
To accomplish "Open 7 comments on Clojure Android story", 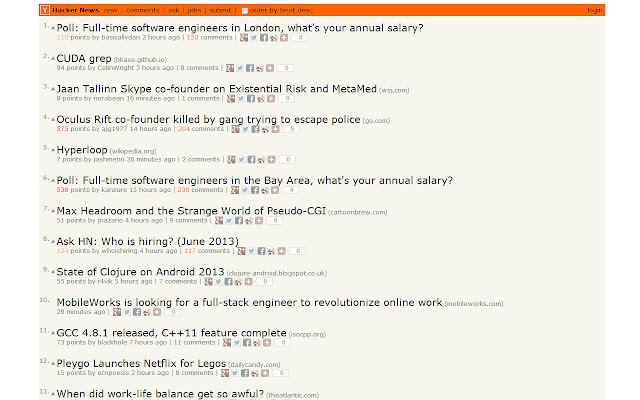I will [x=178, y=281].
